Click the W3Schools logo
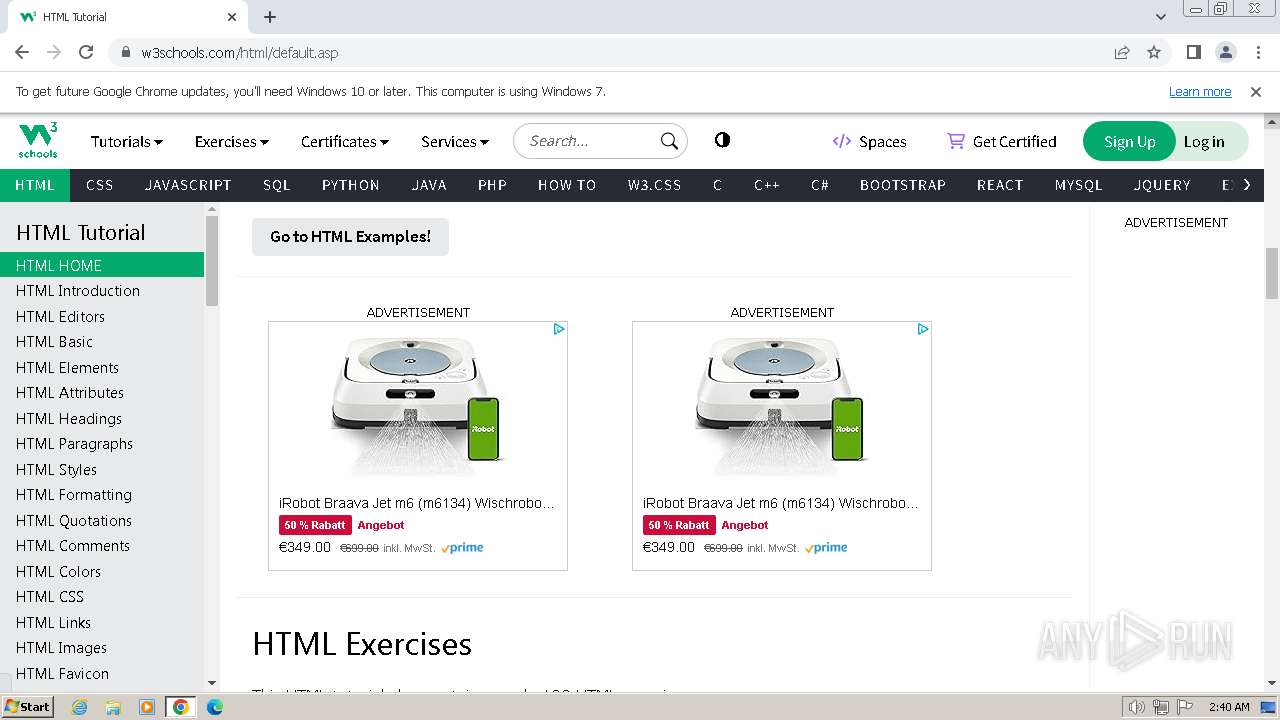This screenshot has width=1280, height=720. [x=38, y=141]
